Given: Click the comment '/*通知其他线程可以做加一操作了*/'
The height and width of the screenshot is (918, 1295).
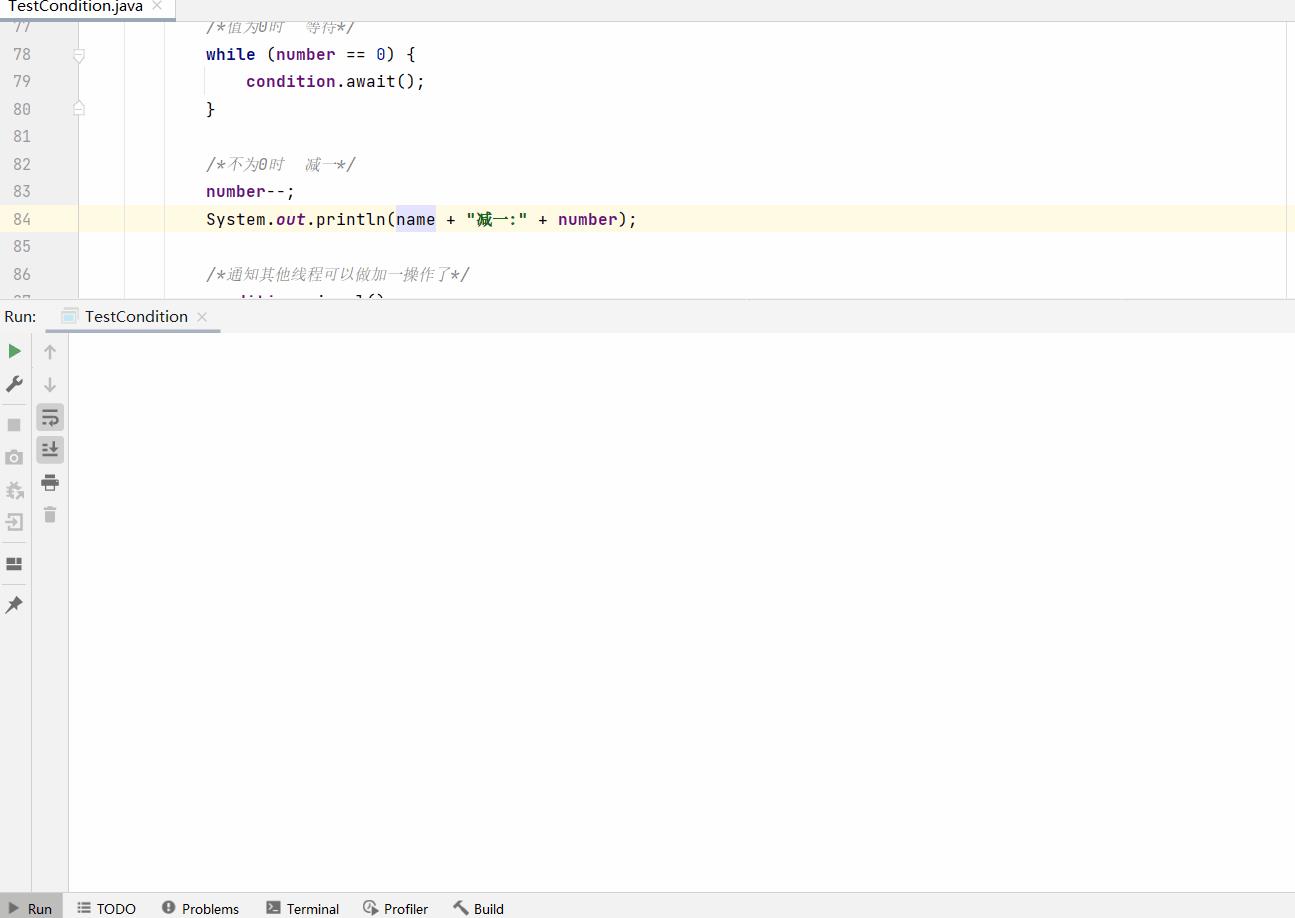Looking at the screenshot, I should [337, 274].
